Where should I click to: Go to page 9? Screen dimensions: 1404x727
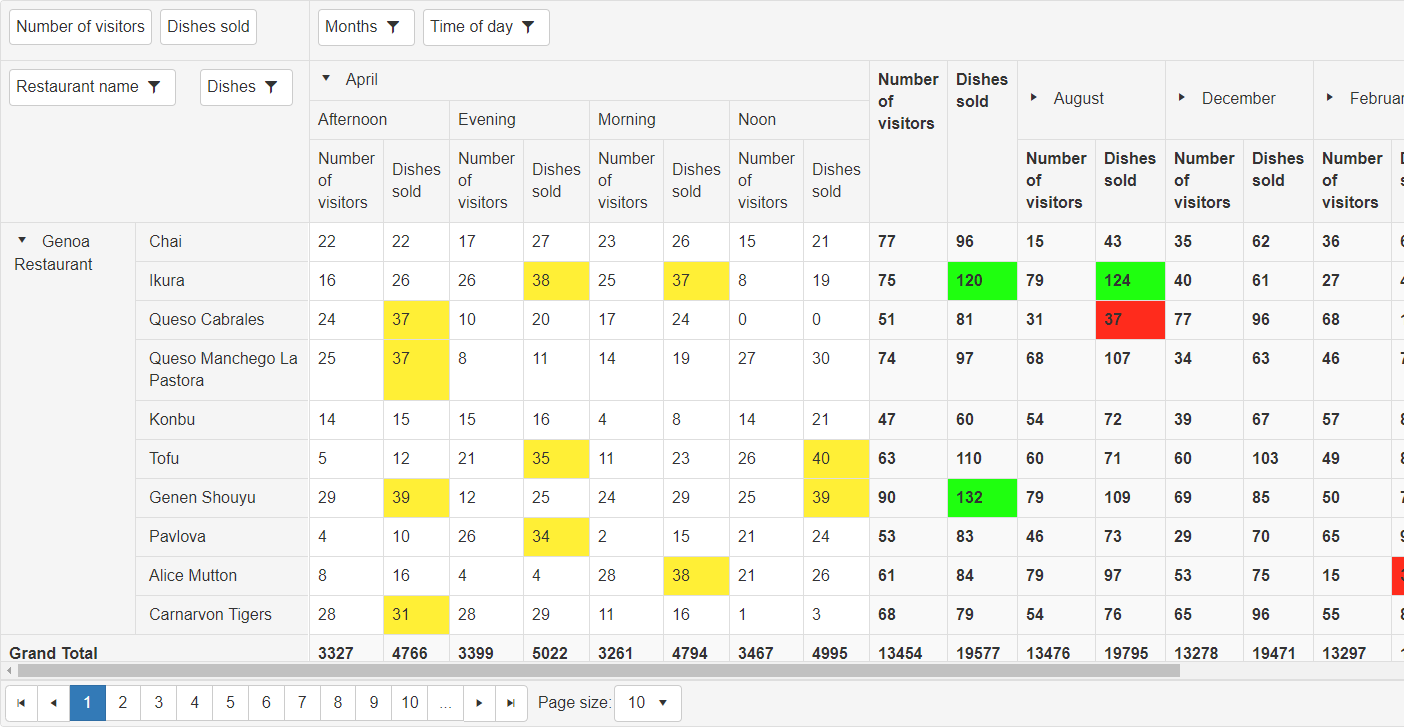[374, 703]
